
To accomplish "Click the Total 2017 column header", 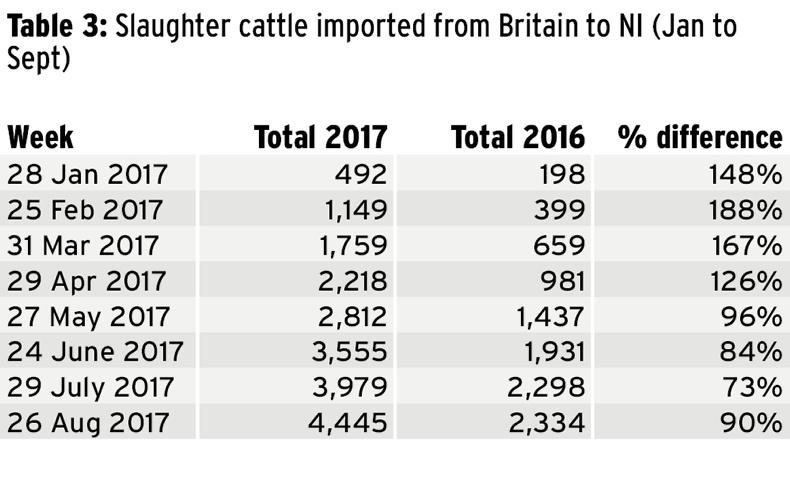I will [320, 137].
